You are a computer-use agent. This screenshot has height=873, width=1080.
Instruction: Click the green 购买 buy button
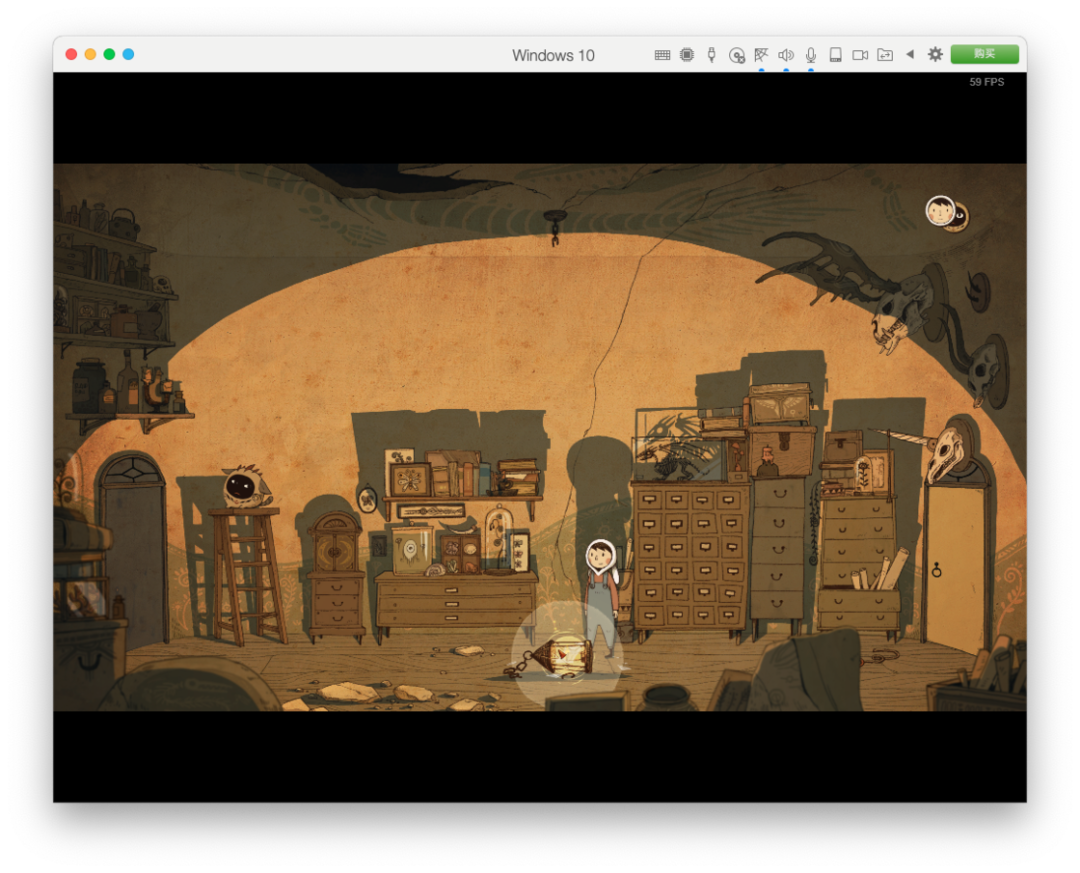(984, 54)
